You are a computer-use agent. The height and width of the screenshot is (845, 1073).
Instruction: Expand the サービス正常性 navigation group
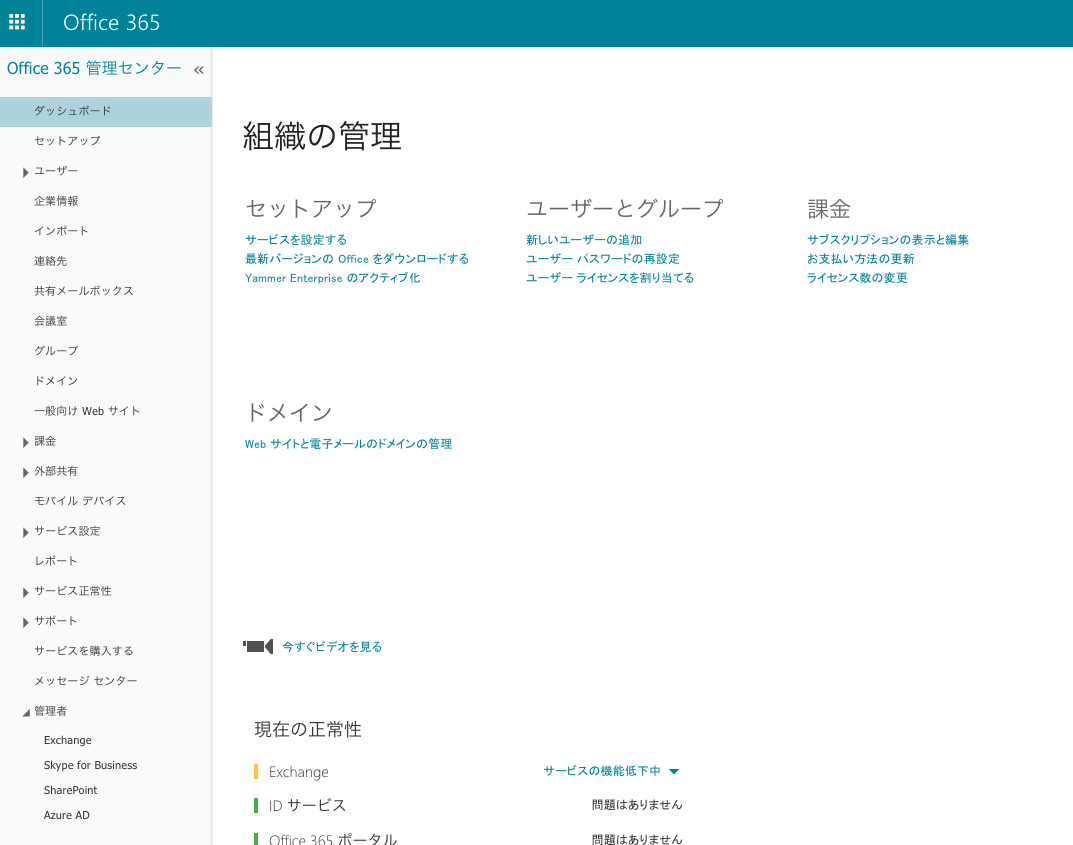[25, 592]
